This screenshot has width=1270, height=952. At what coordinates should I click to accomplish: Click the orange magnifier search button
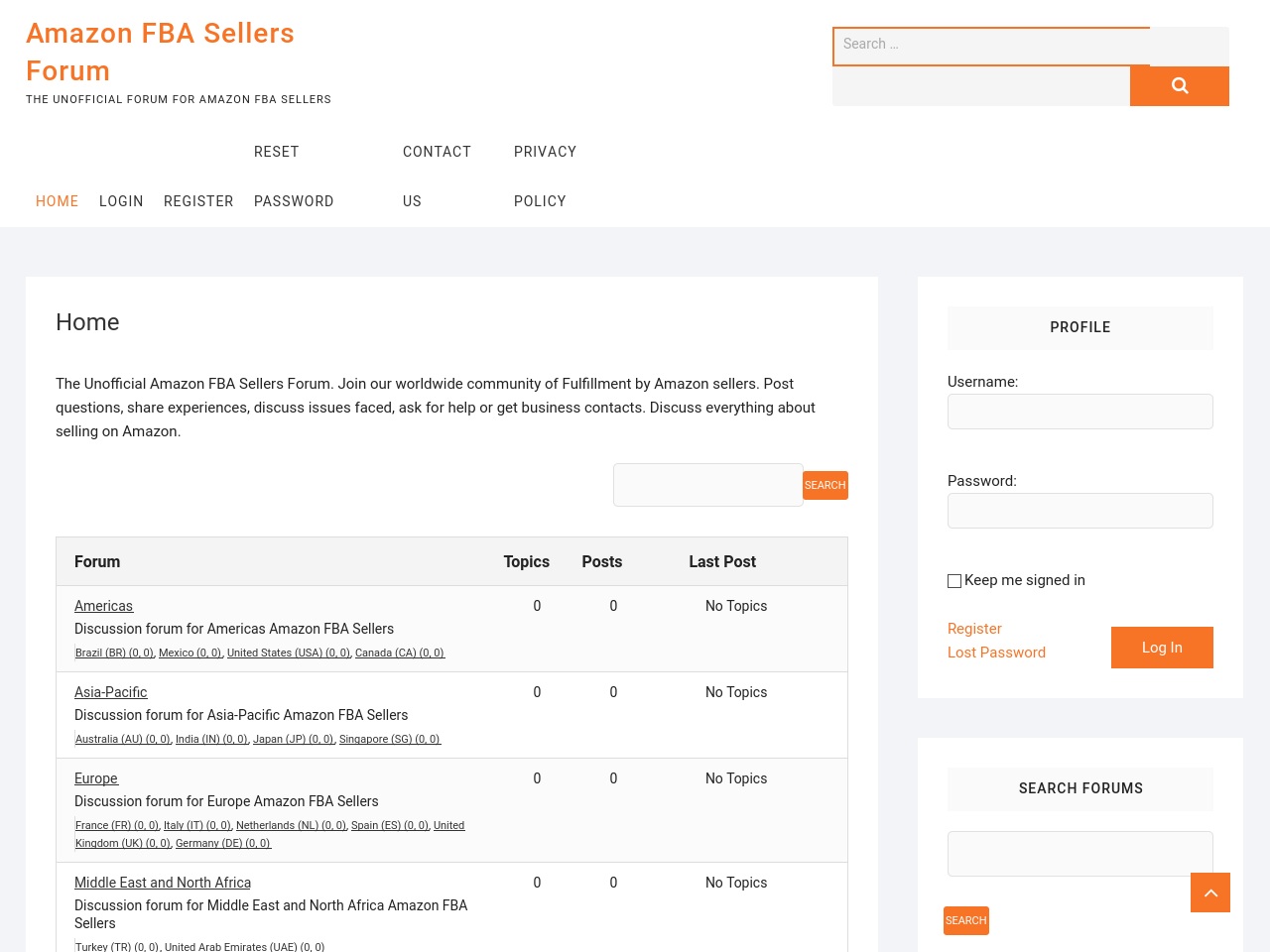[x=1179, y=86]
